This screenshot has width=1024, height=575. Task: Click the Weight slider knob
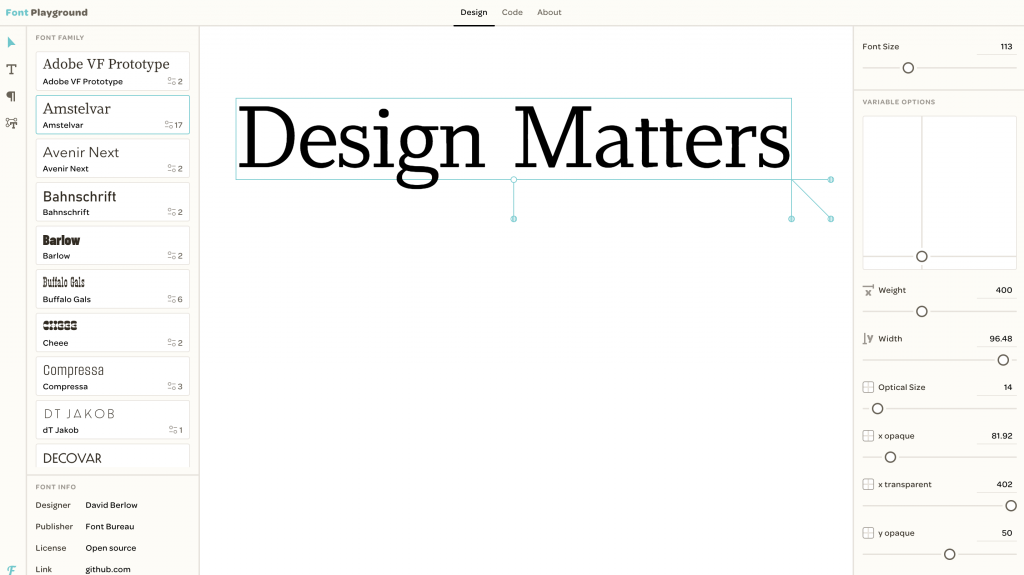(922, 312)
